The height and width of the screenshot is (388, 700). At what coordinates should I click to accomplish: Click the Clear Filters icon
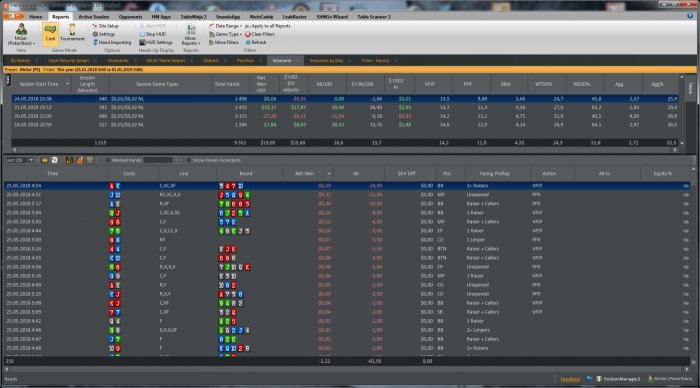[x=248, y=34]
